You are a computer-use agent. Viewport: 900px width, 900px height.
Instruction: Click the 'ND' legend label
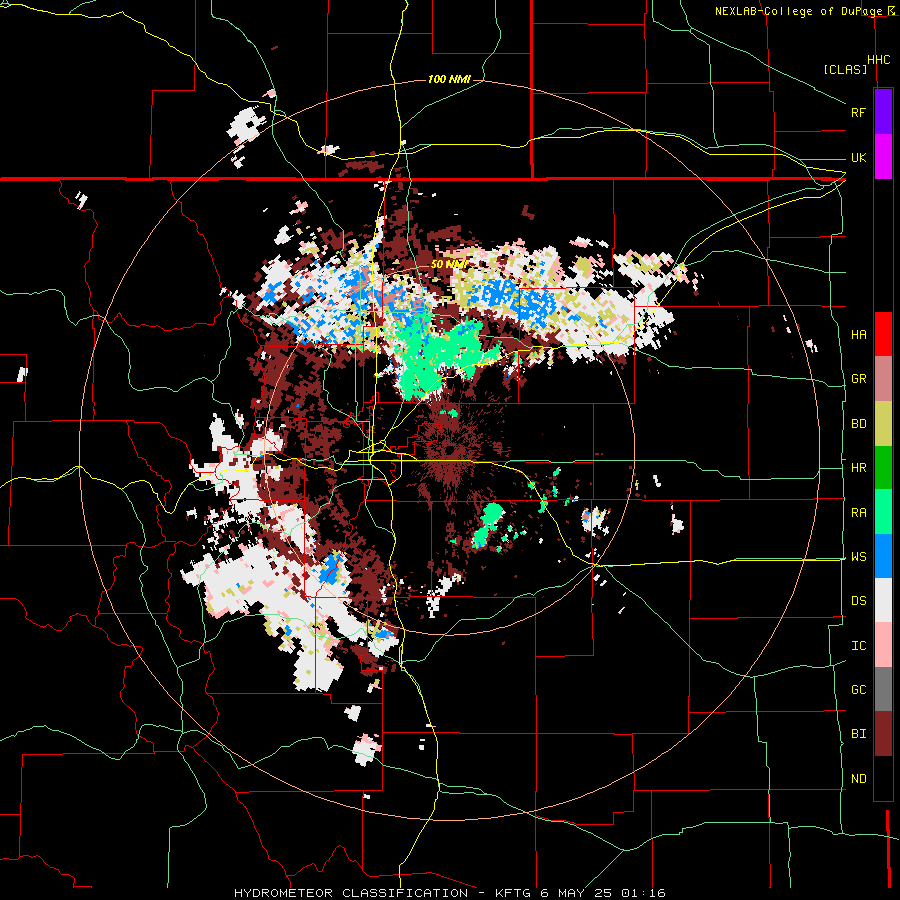coord(858,778)
